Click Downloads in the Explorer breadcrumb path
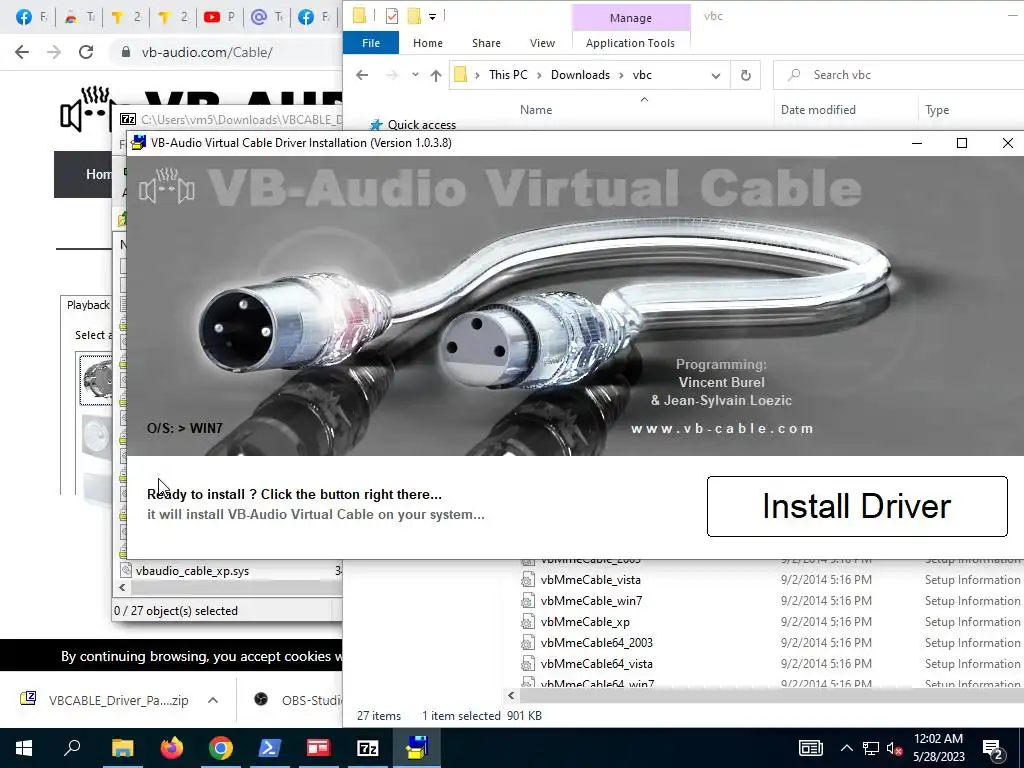1024x768 pixels. (x=580, y=75)
